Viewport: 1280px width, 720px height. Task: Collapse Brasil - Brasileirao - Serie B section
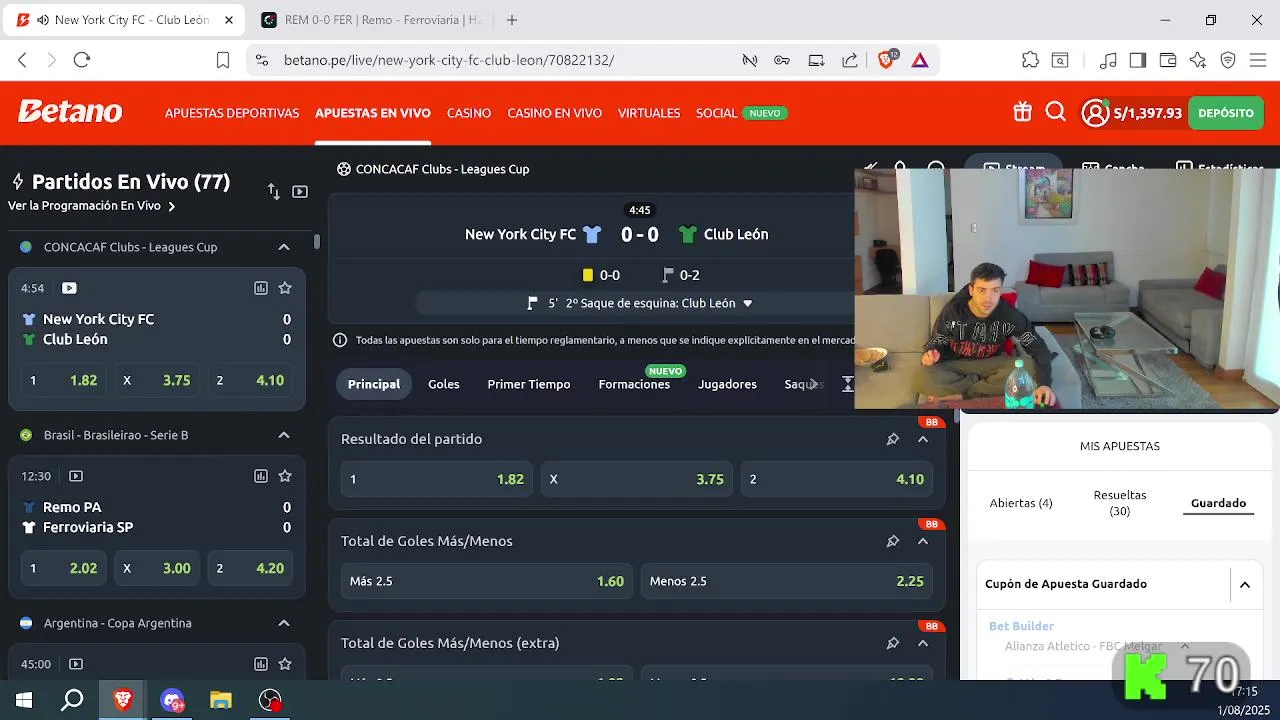tap(284, 435)
